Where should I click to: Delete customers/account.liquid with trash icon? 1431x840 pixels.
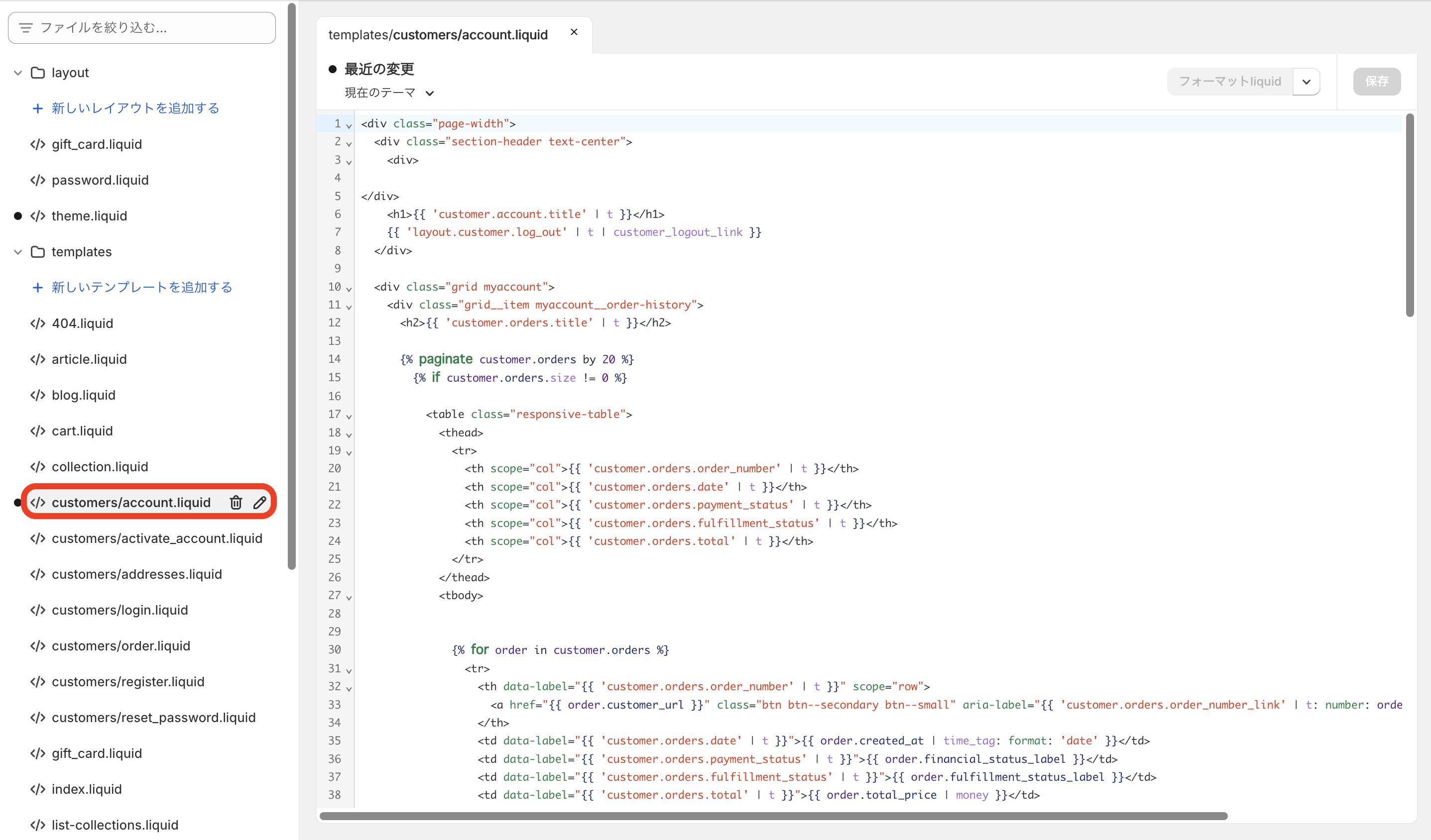click(x=236, y=502)
